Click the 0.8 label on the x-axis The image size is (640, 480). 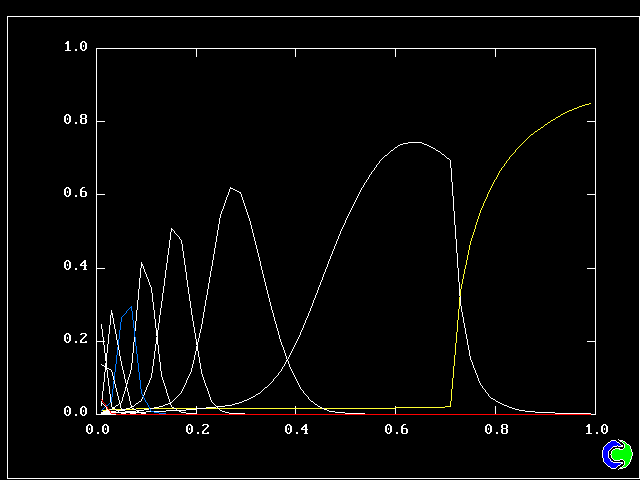pyautogui.click(x=495, y=429)
